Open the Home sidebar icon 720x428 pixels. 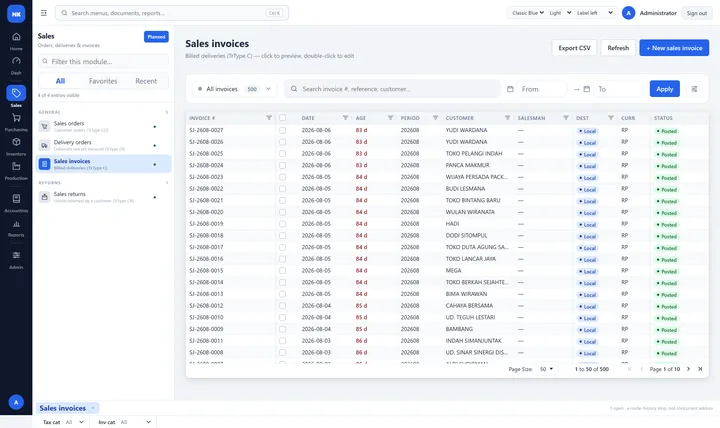[16, 37]
